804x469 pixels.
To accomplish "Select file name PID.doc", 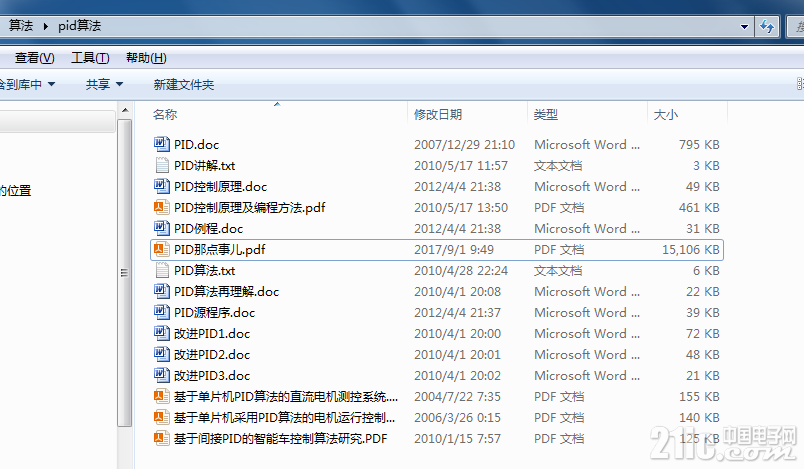I will 196,145.
